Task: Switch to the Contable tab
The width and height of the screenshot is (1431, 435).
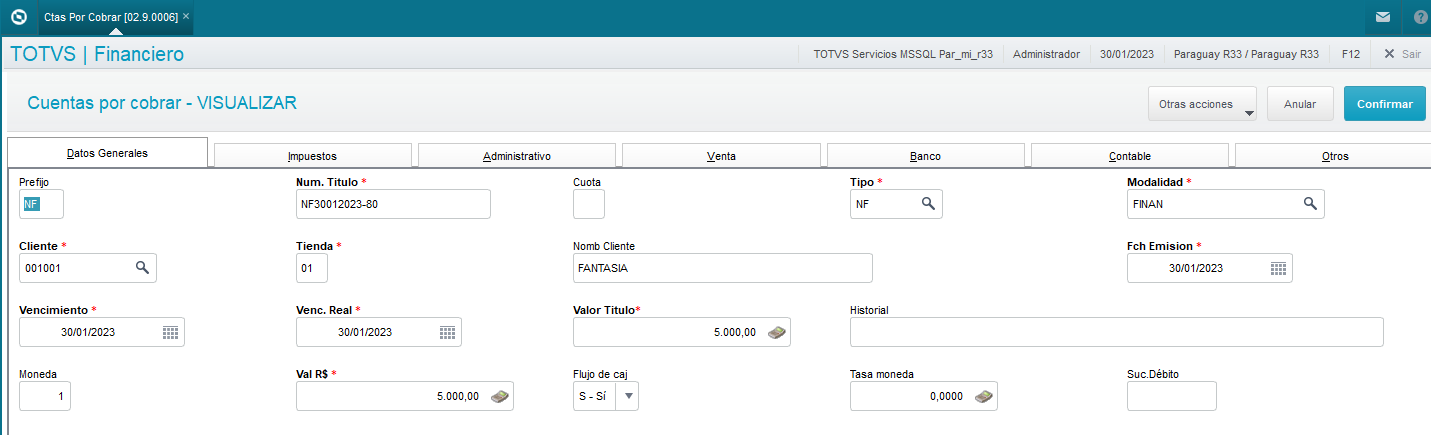Action: point(1130,156)
